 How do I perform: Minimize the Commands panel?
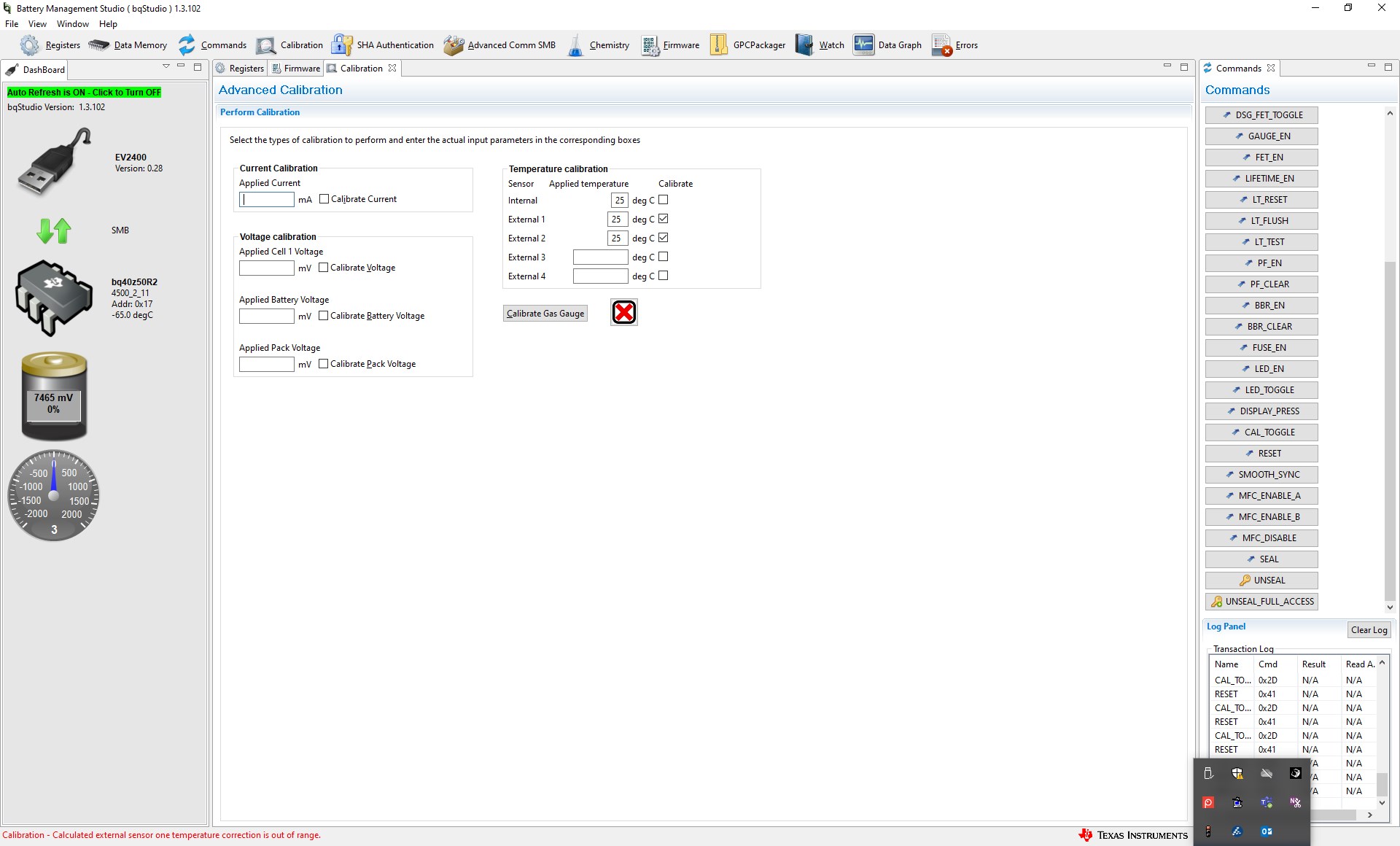(x=1372, y=66)
